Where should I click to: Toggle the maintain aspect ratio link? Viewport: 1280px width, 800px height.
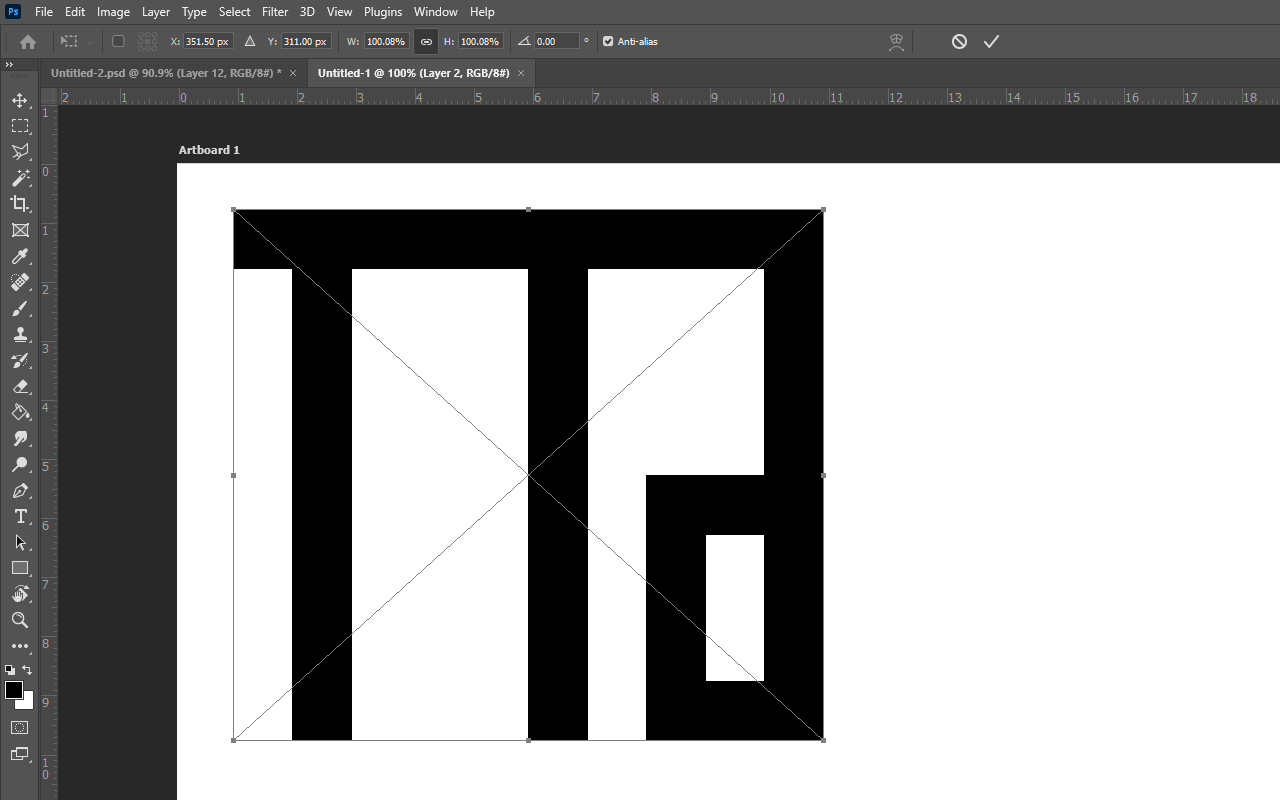pyautogui.click(x=426, y=42)
